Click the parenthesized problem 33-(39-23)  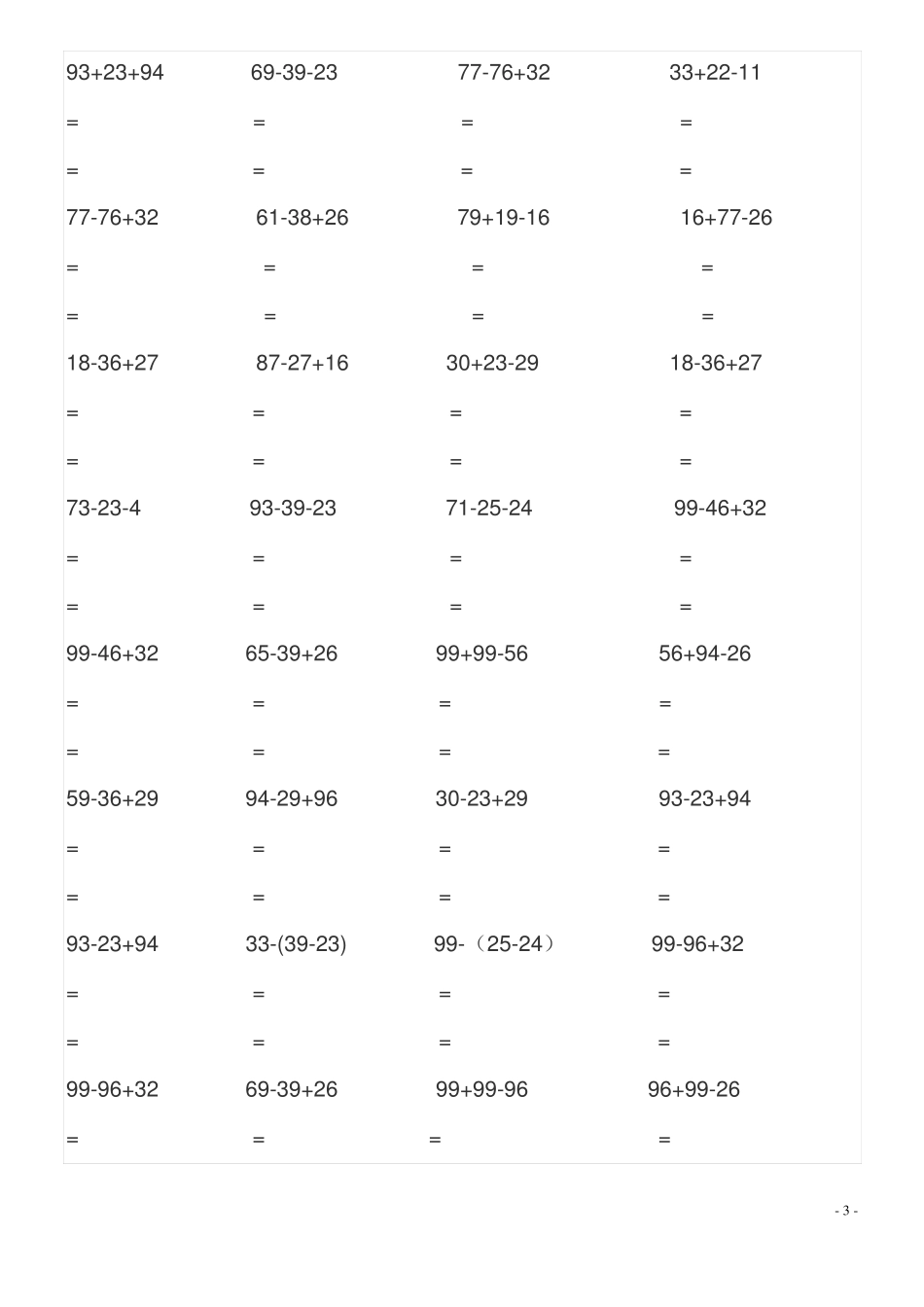(296, 944)
